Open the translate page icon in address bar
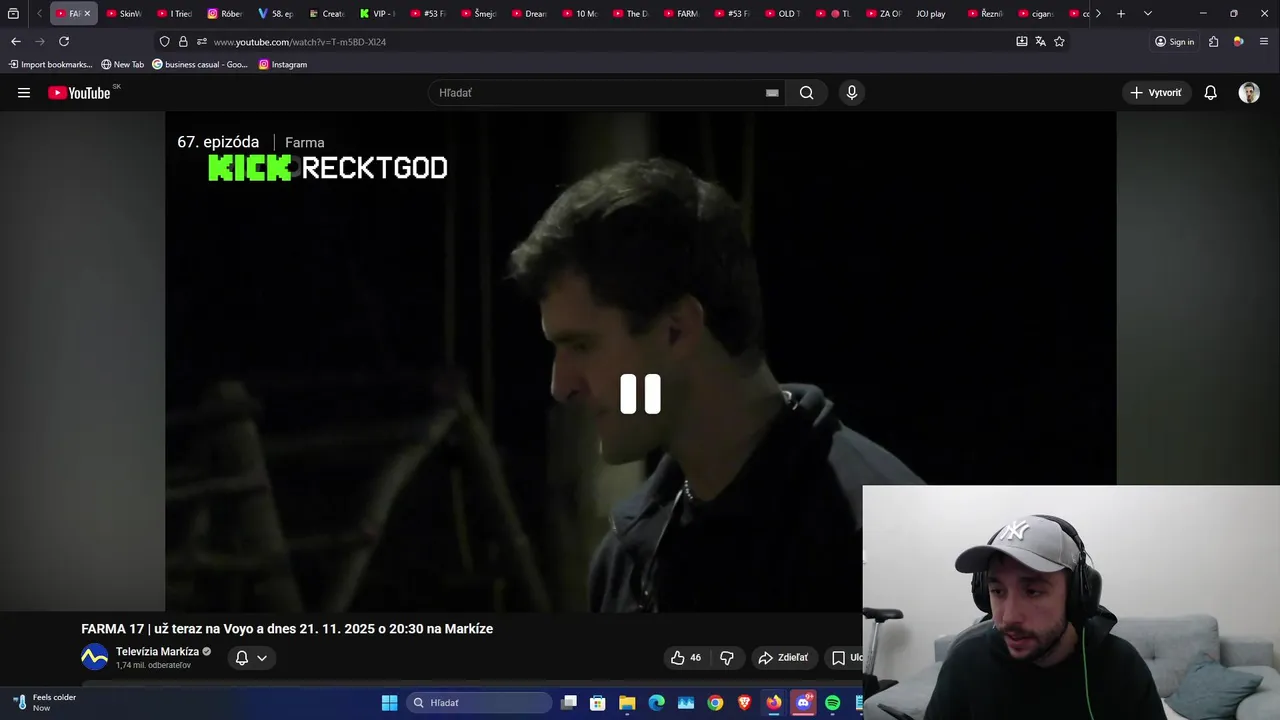This screenshot has height=720, width=1280. 1040,41
